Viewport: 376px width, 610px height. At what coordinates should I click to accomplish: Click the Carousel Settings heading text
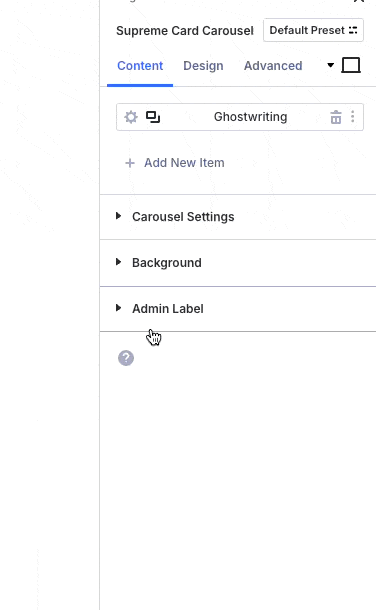pyautogui.click(x=183, y=217)
